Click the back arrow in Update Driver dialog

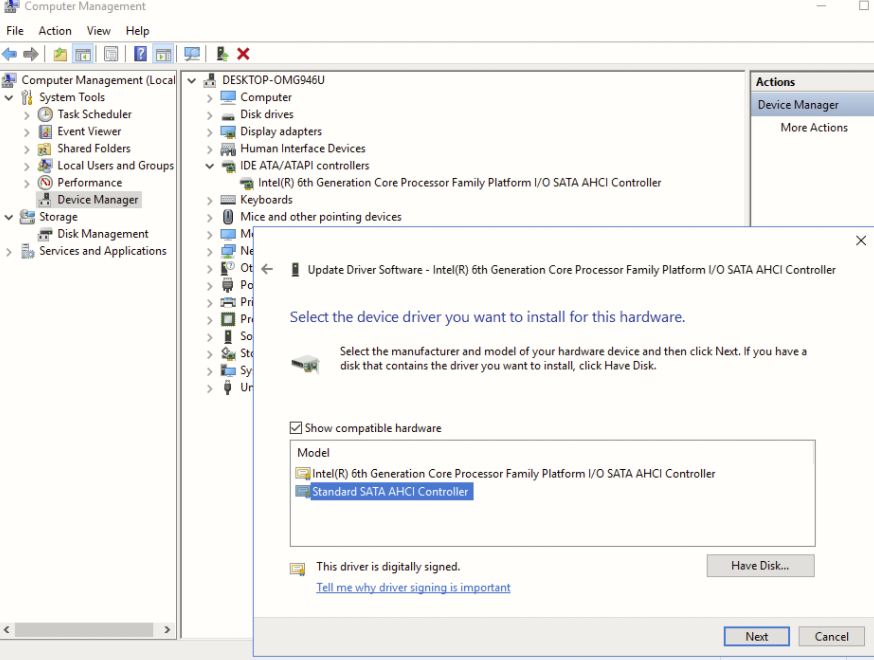pos(268,269)
